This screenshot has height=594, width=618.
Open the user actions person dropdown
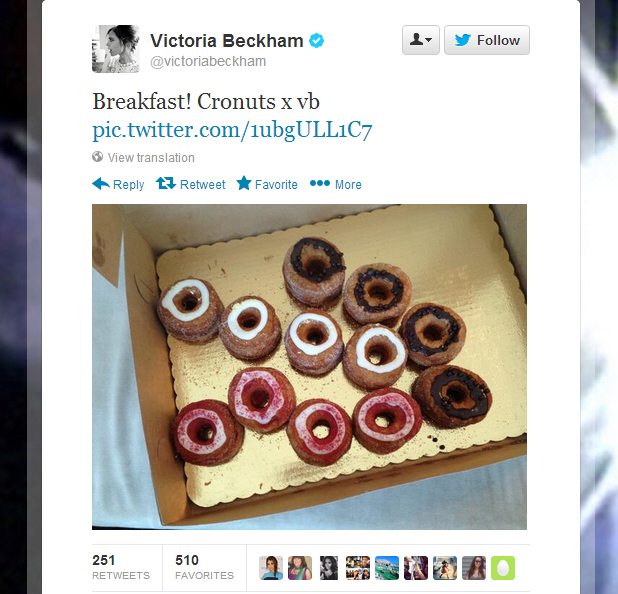click(421, 40)
